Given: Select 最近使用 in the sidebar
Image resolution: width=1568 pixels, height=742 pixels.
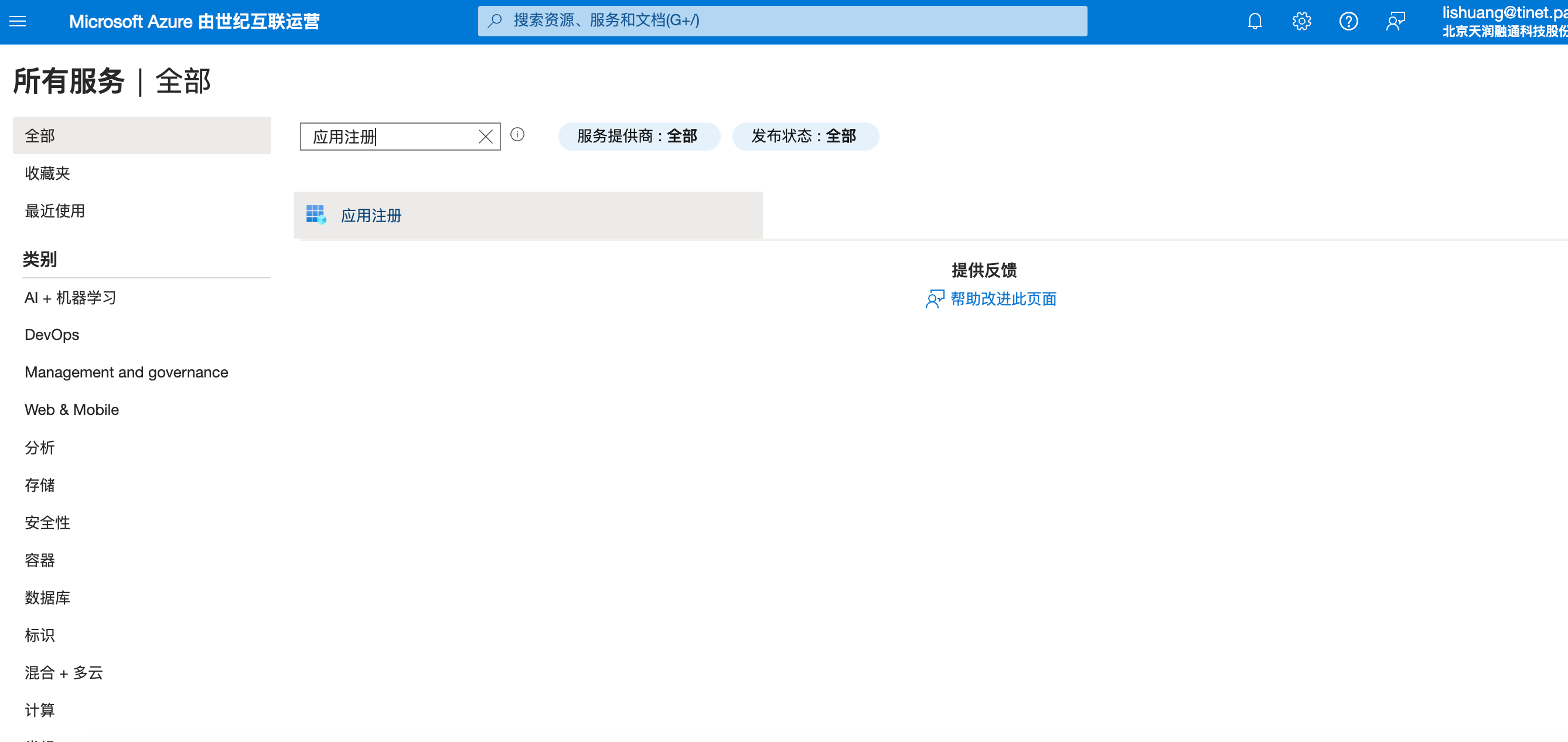Looking at the screenshot, I should pyautogui.click(x=54, y=211).
